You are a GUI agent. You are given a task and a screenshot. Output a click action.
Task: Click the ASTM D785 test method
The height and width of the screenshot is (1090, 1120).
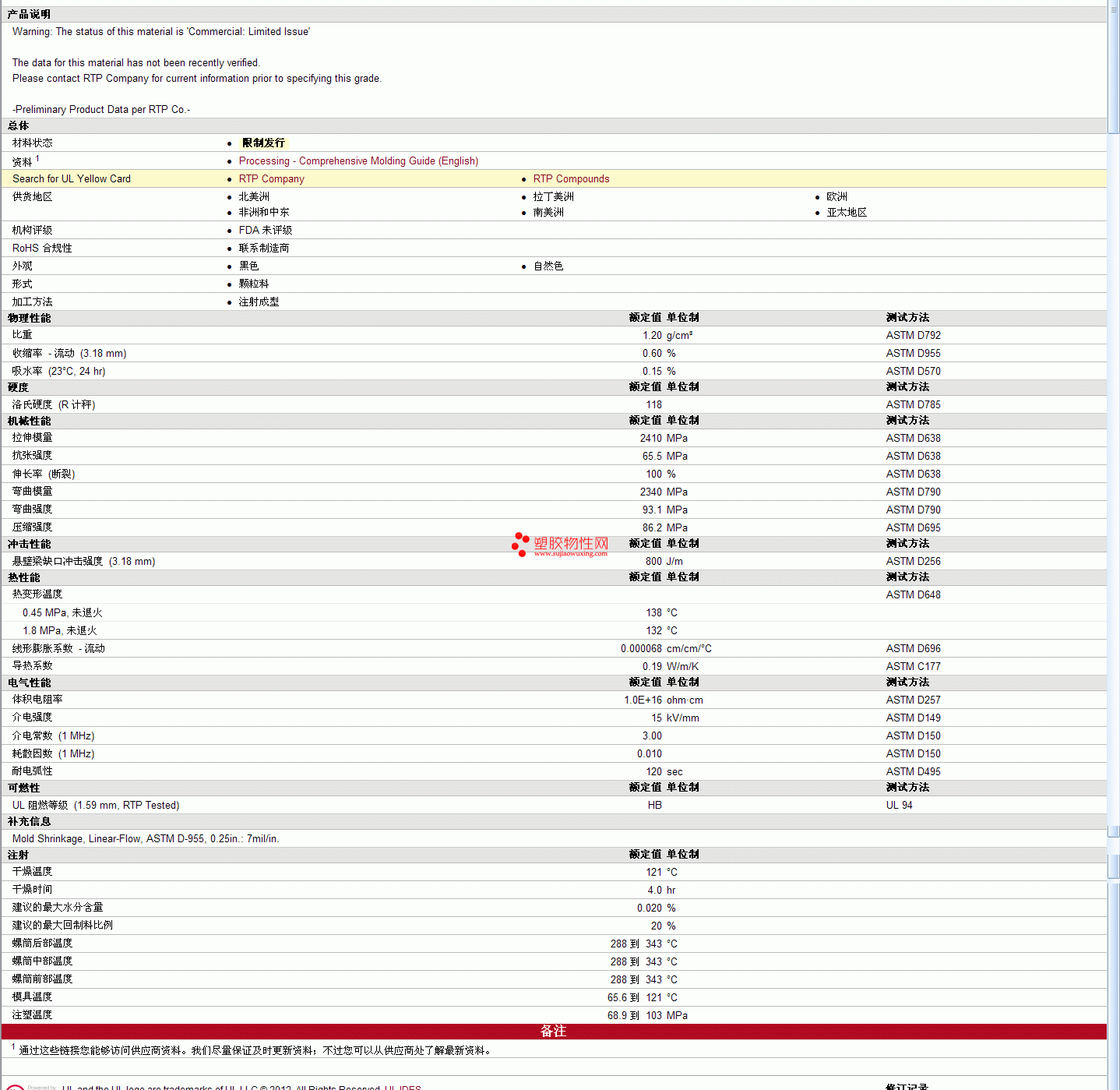914,405
